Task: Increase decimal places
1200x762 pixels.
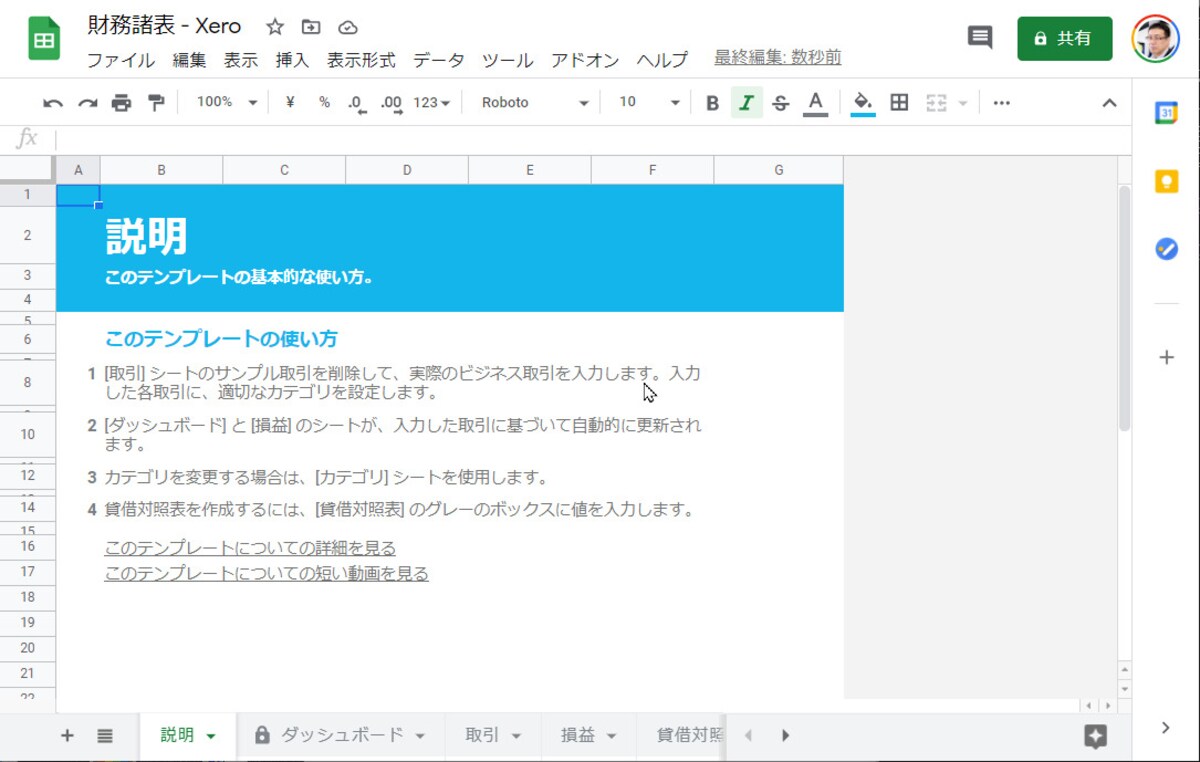Action: click(x=392, y=103)
